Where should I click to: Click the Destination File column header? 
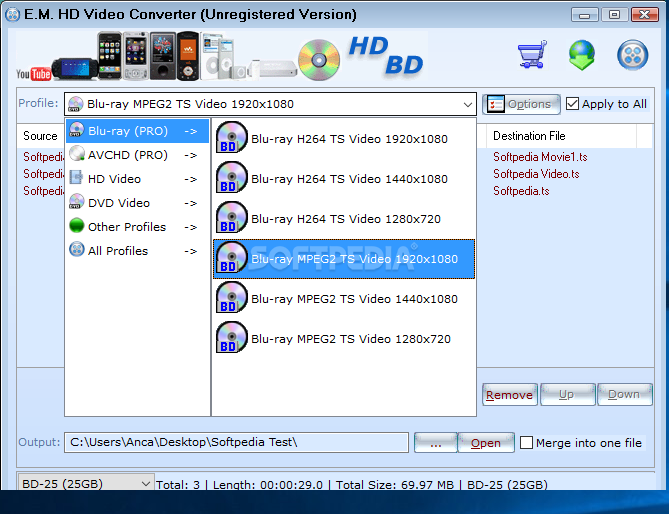[561, 136]
